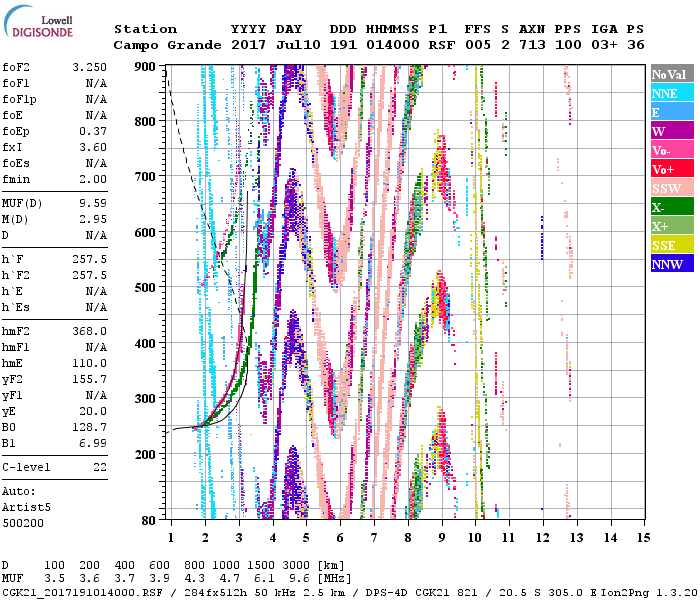Click the foF2 value 3.250
The image size is (700, 600).
tap(92, 67)
